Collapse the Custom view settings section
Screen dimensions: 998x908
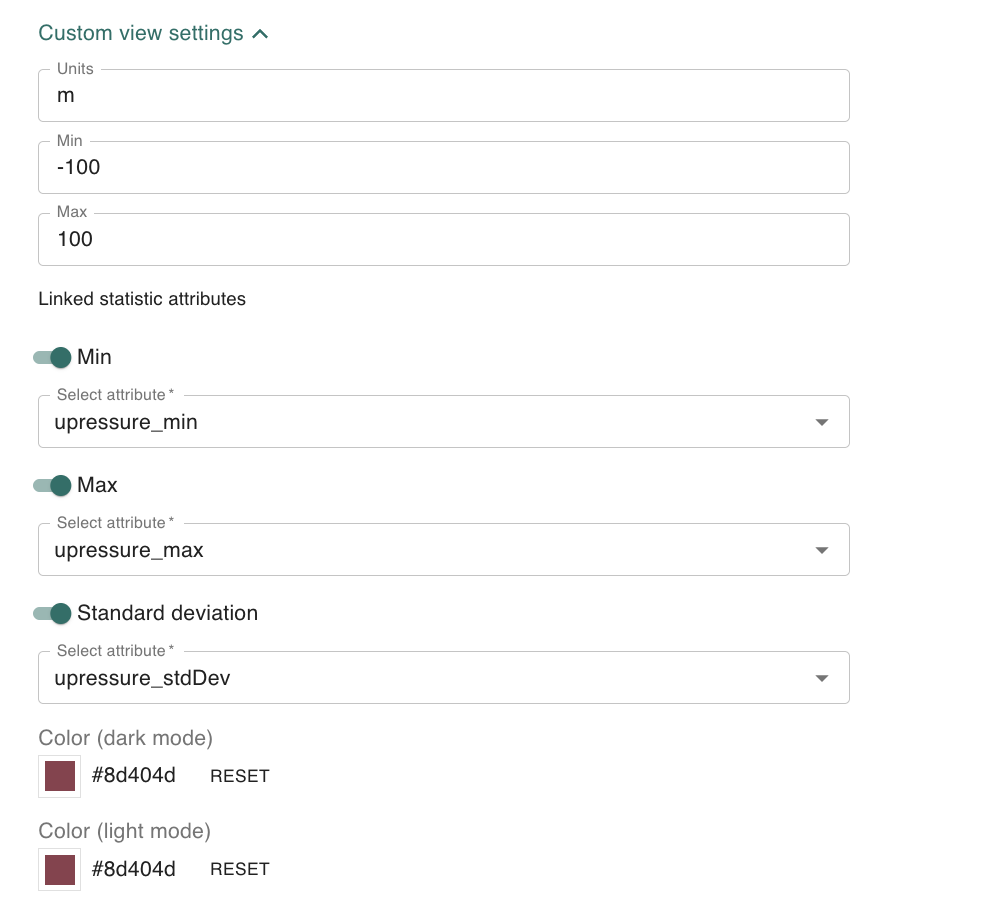pyautogui.click(x=140, y=33)
